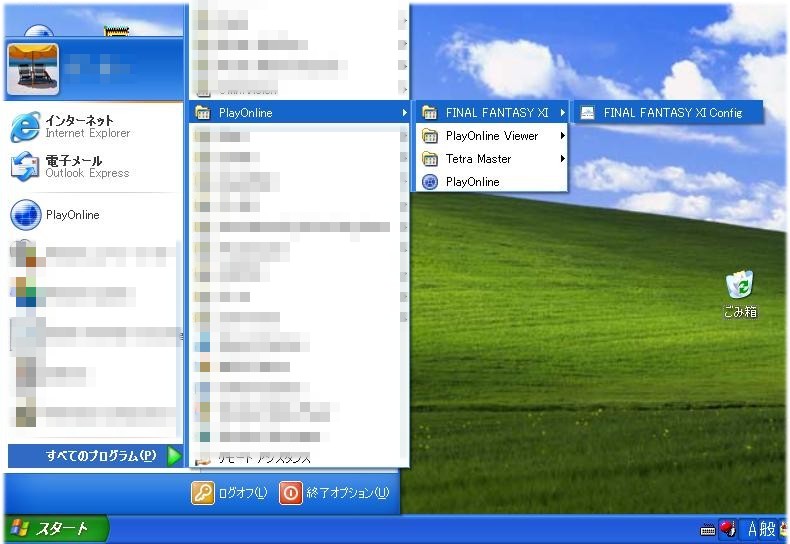Click the FINAL FANTASY XI folder icon
Screen dimensions: 790x544
pos(429,113)
